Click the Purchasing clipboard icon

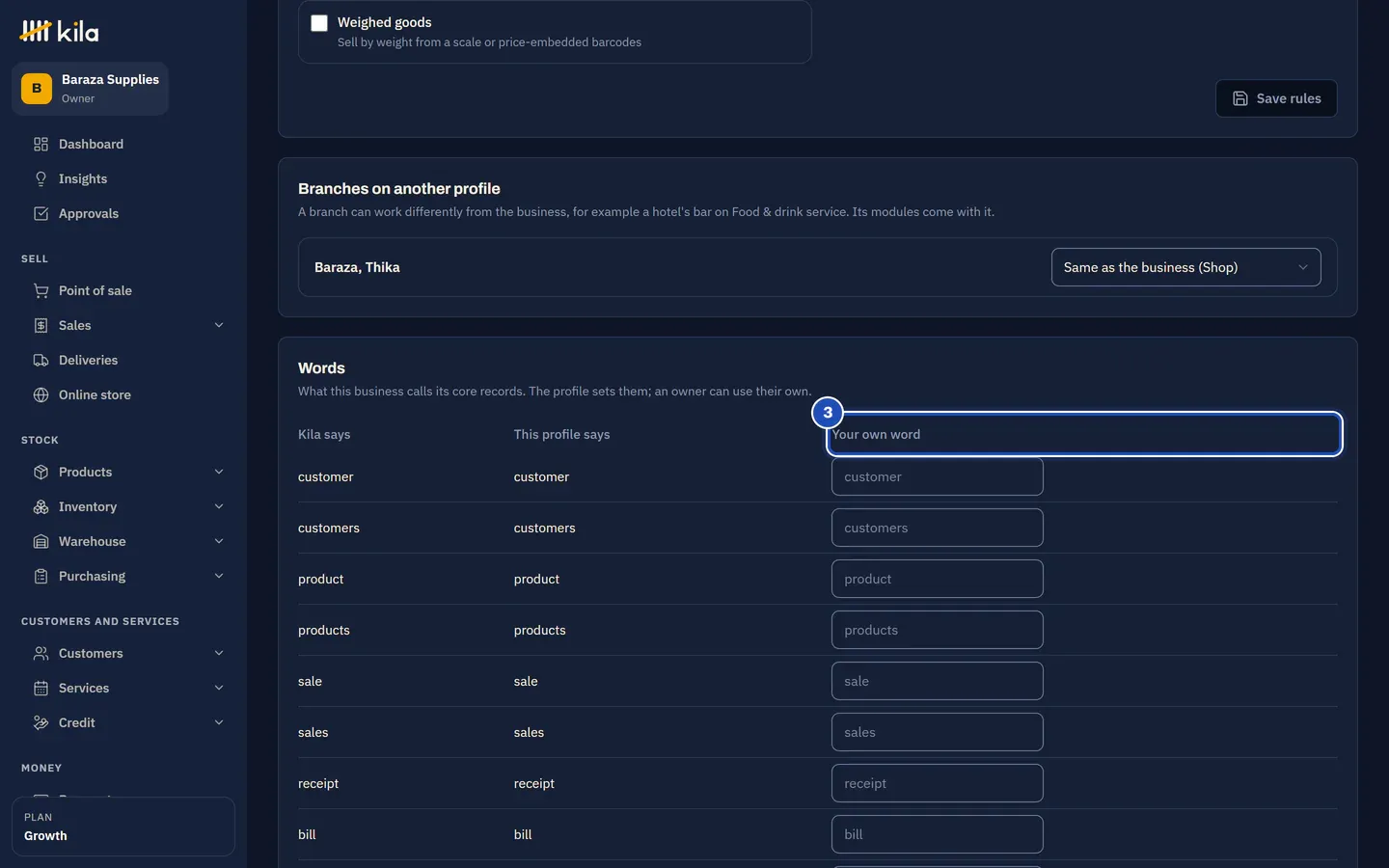[41, 576]
